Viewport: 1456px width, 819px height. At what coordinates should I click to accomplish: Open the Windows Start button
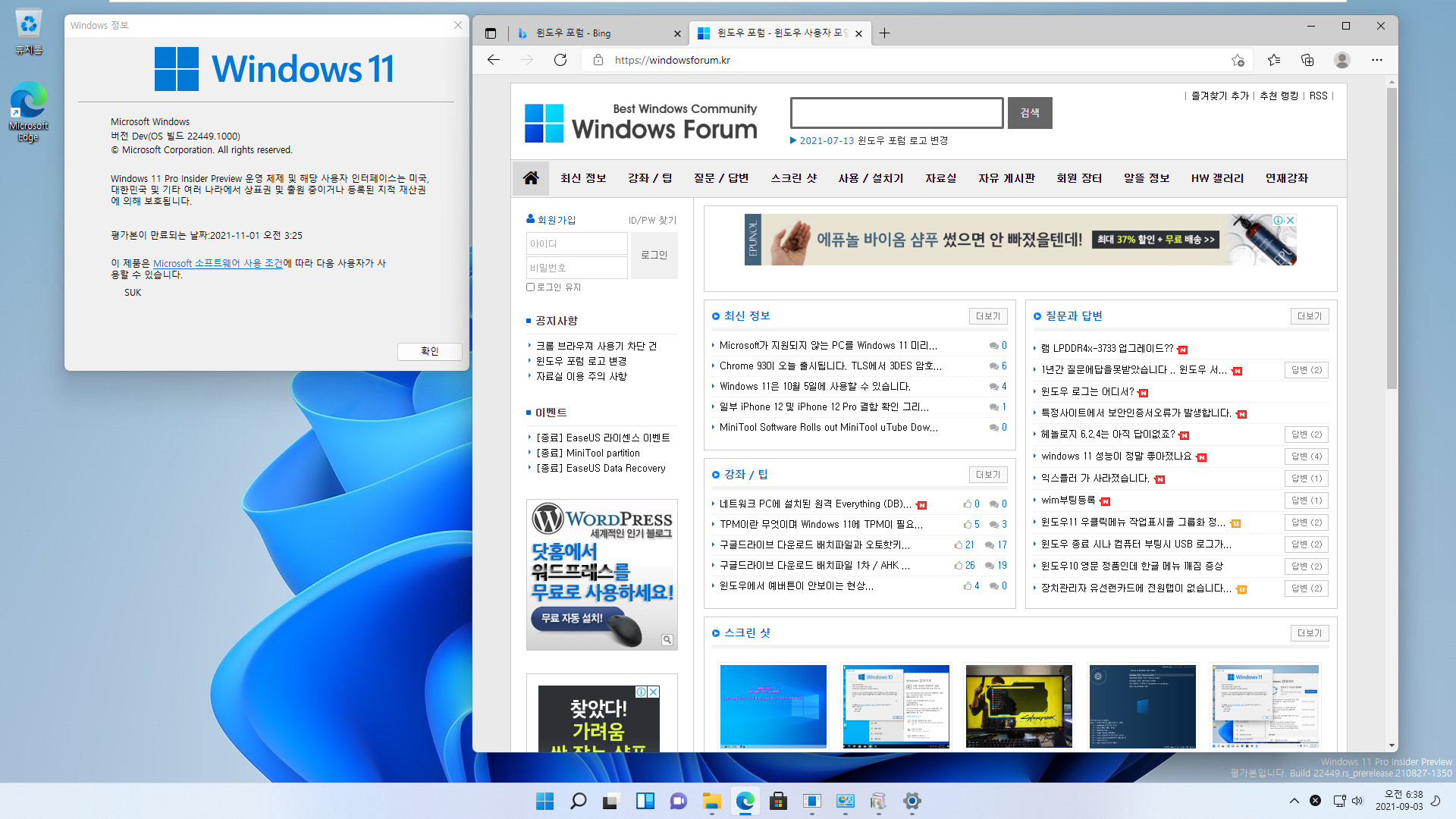click(x=544, y=801)
